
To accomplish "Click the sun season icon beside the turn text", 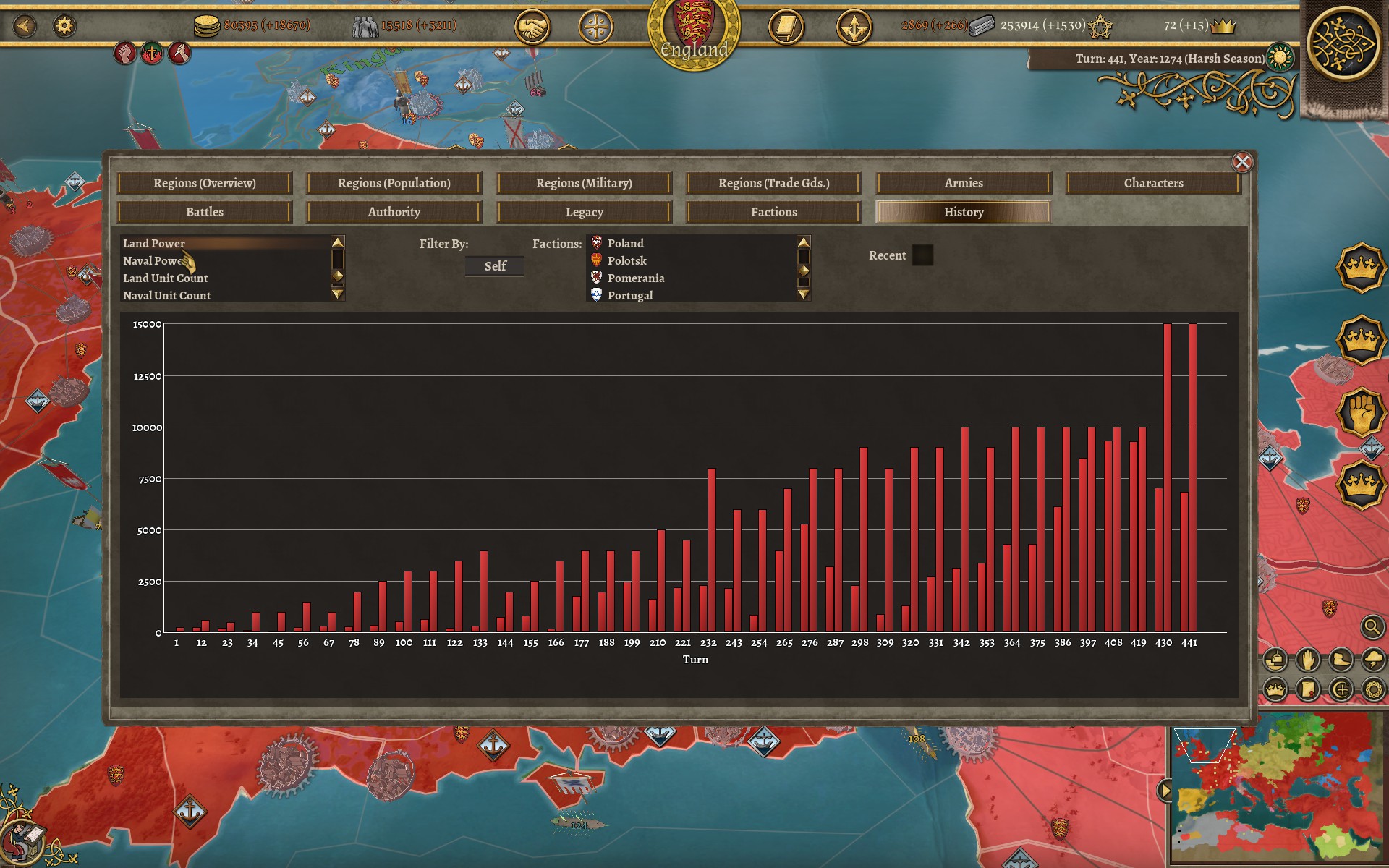I will (x=1280, y=57).
